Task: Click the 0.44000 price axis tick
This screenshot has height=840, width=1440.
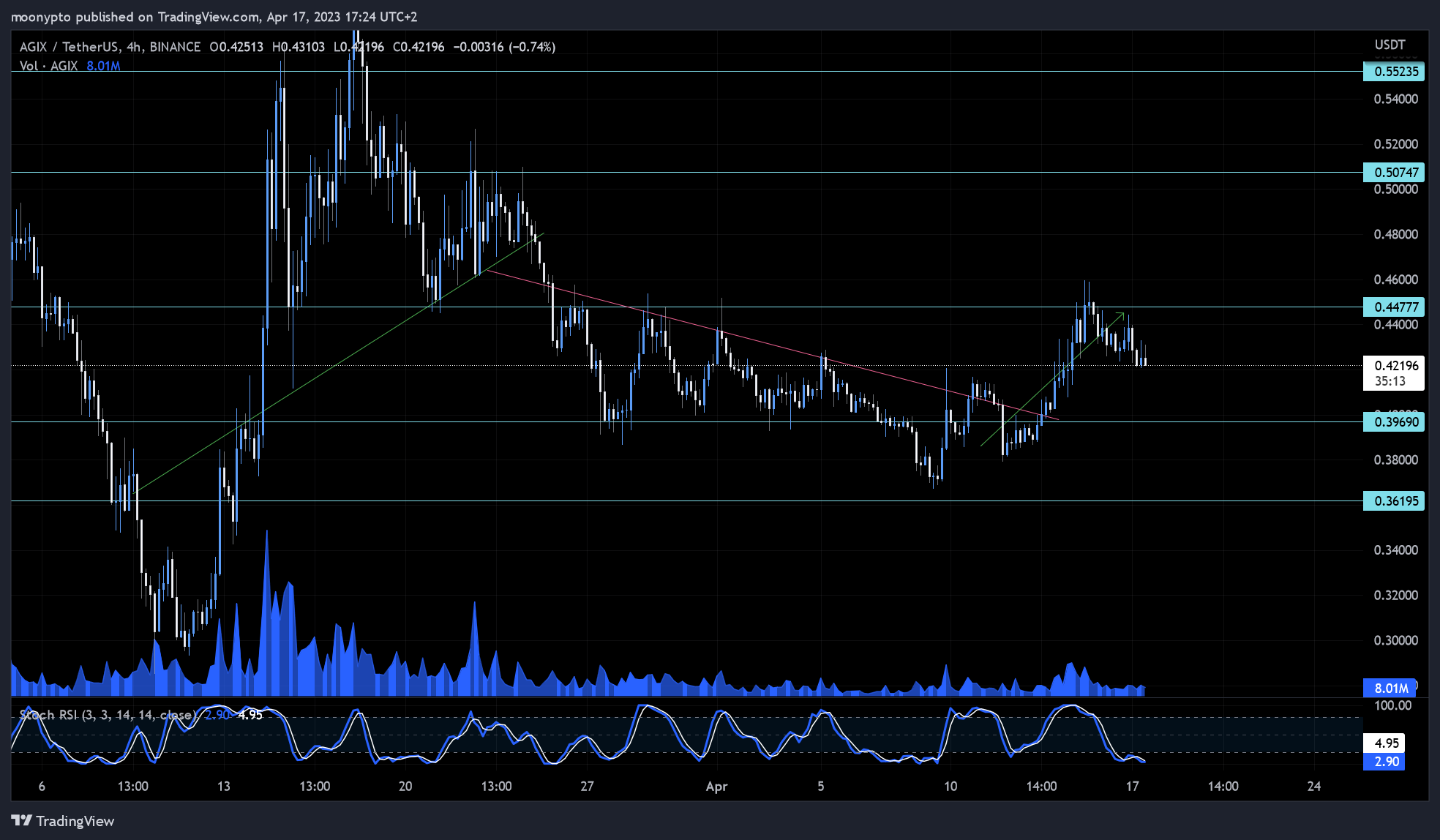Action: [1396, 325]
